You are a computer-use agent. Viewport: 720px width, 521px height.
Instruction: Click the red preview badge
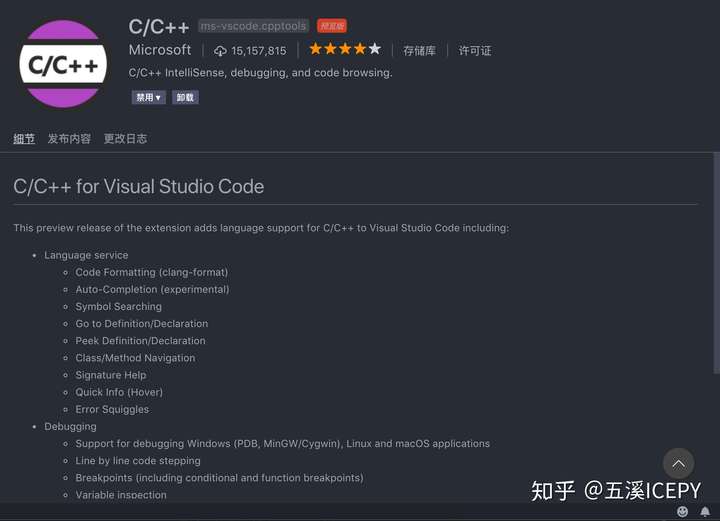click(x=332, y=26)
